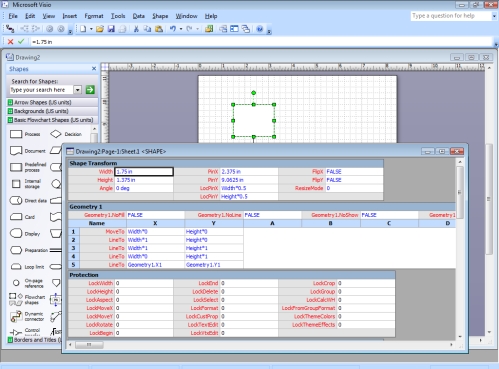Click the green search arrow button
This screenshot has width=499, height=369.
pos(90,90)
